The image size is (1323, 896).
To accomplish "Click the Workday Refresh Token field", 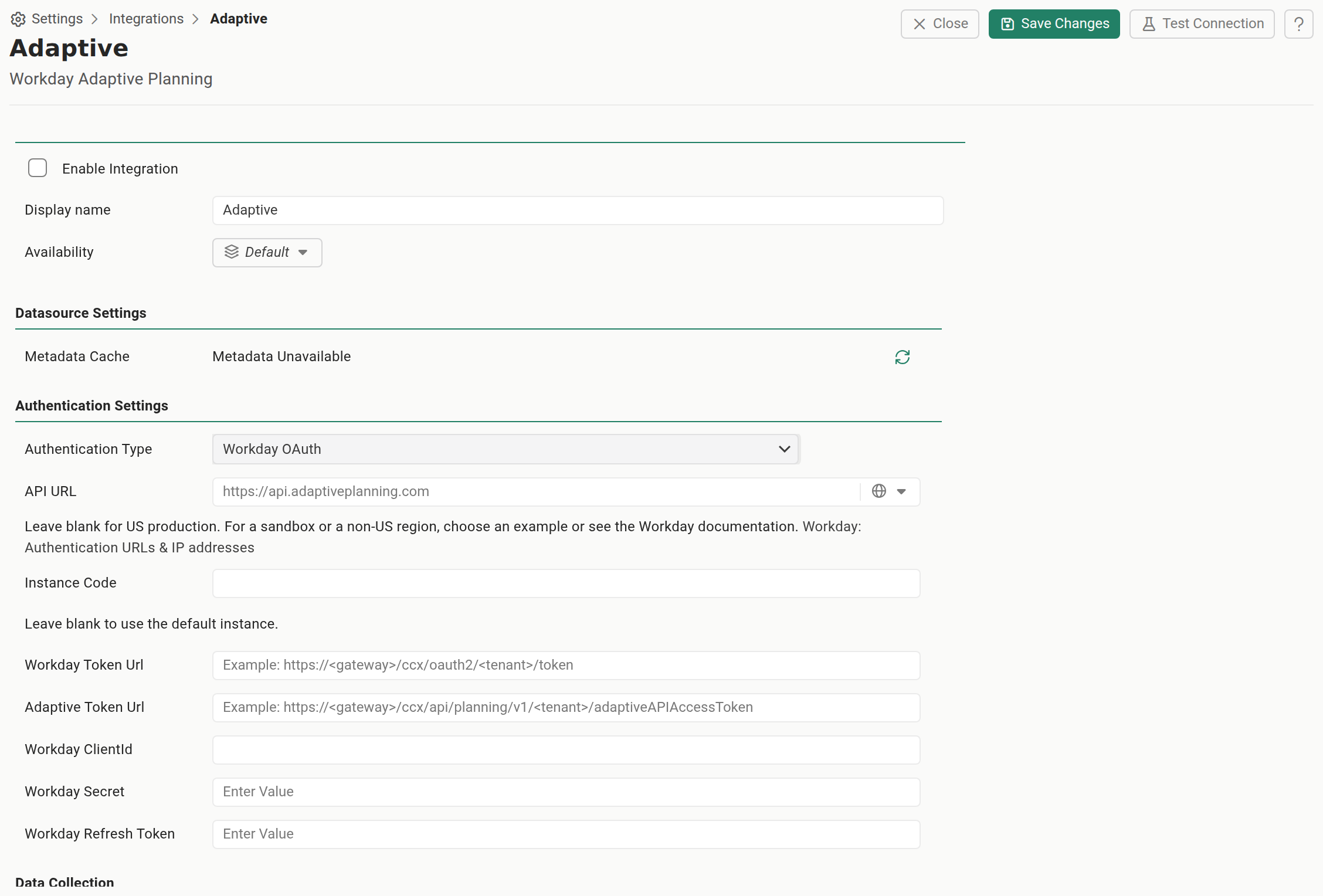I will point(566,834).
